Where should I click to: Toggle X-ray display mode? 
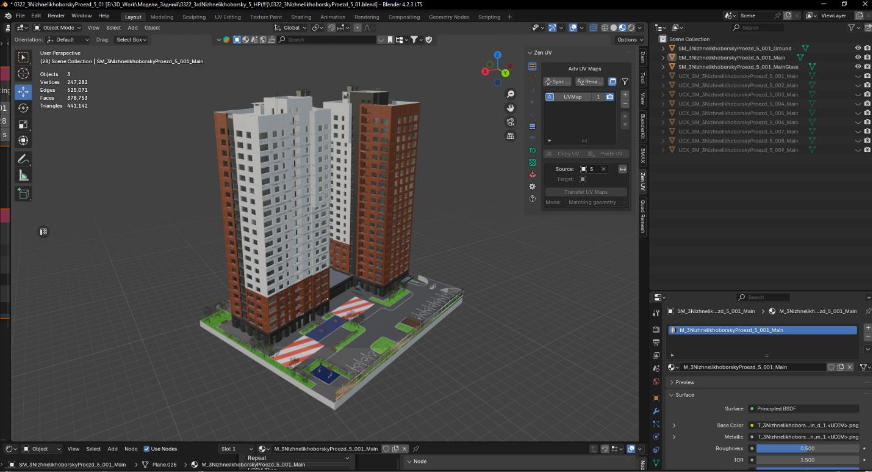click(593, 27)
